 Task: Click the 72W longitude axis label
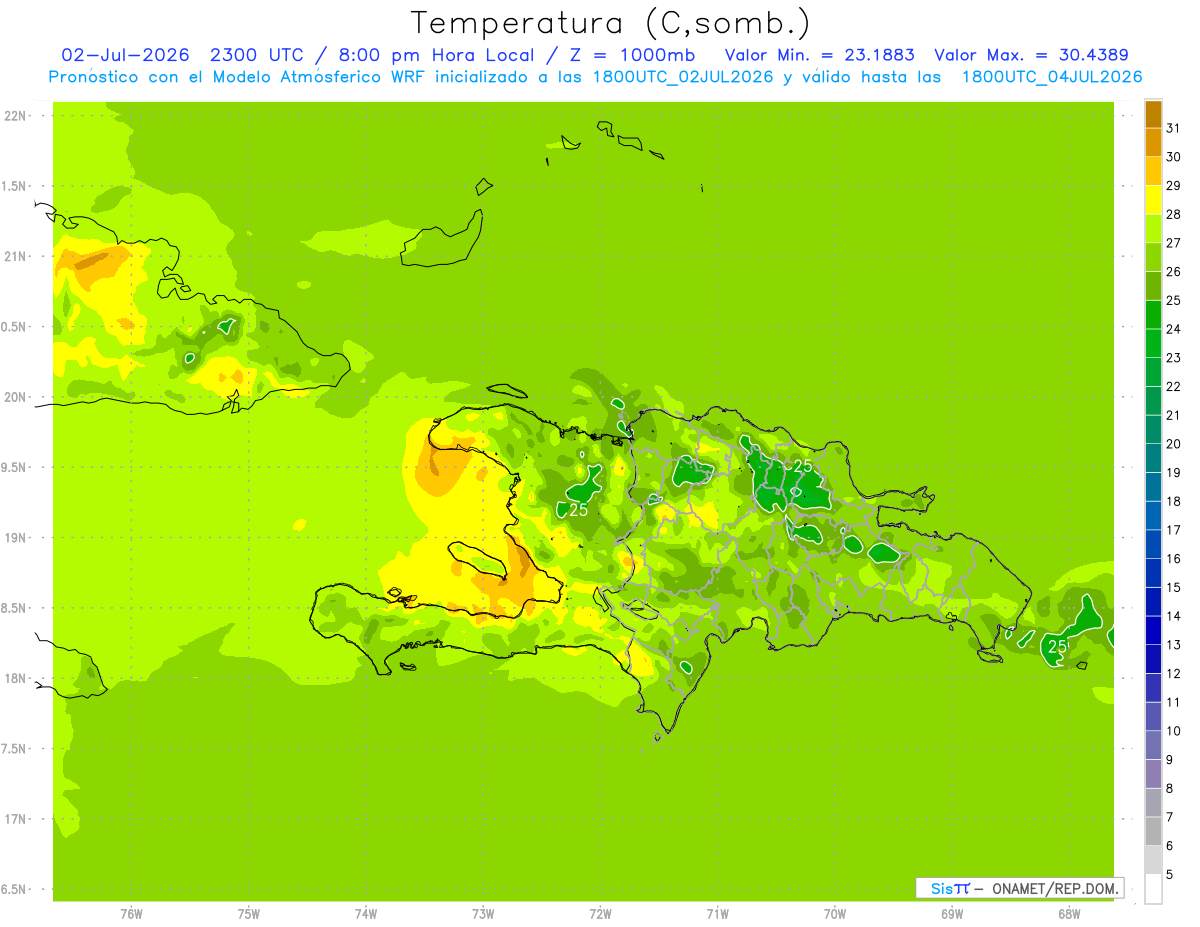pyautogui.click(x=600, y=913)
